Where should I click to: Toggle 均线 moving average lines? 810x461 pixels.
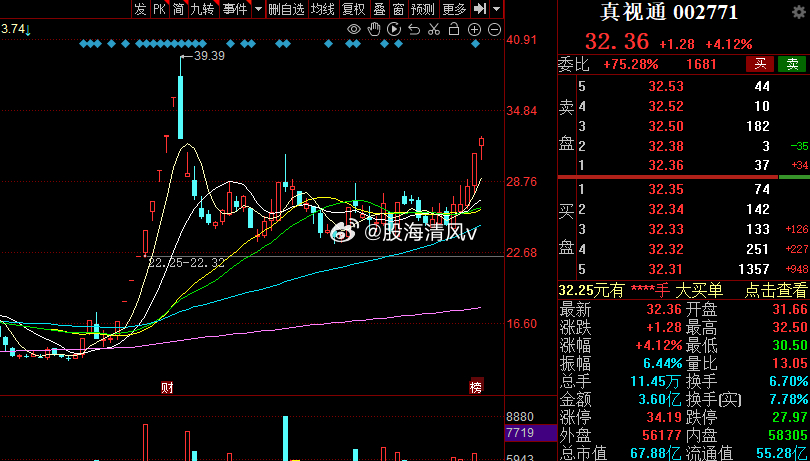click(x=322, y=9)
